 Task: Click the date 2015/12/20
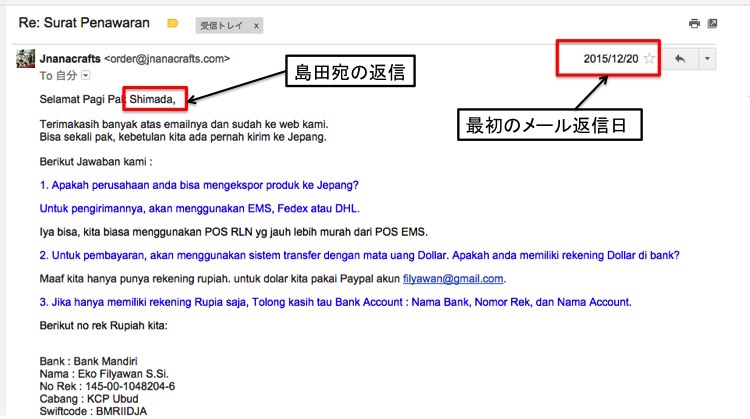611,59
